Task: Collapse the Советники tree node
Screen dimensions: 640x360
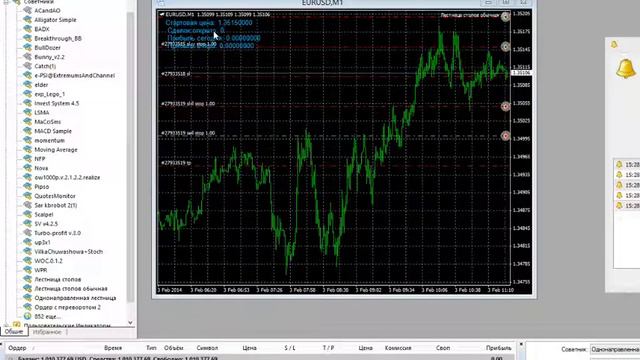Action: point(6,2)
